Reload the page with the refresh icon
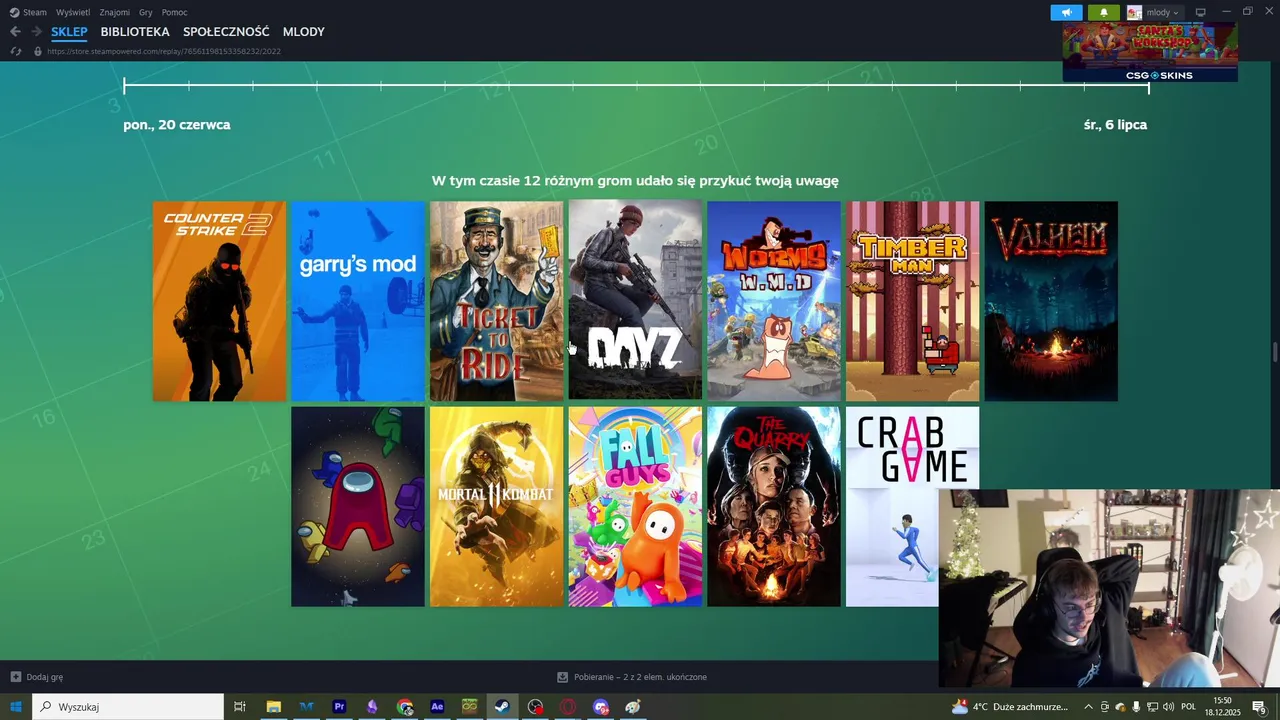 coord(15,51)
